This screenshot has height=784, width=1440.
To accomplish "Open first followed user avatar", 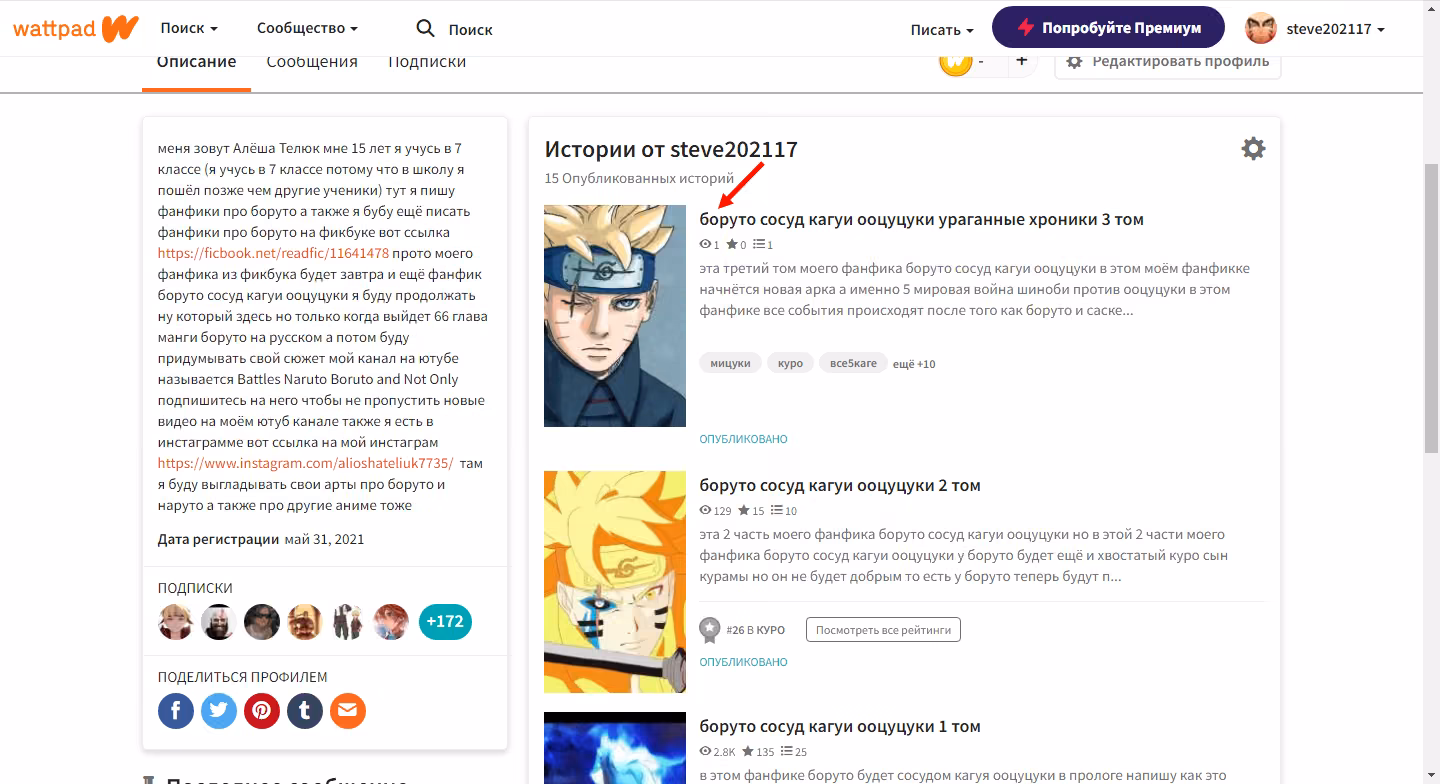I will tap(176, 622).
